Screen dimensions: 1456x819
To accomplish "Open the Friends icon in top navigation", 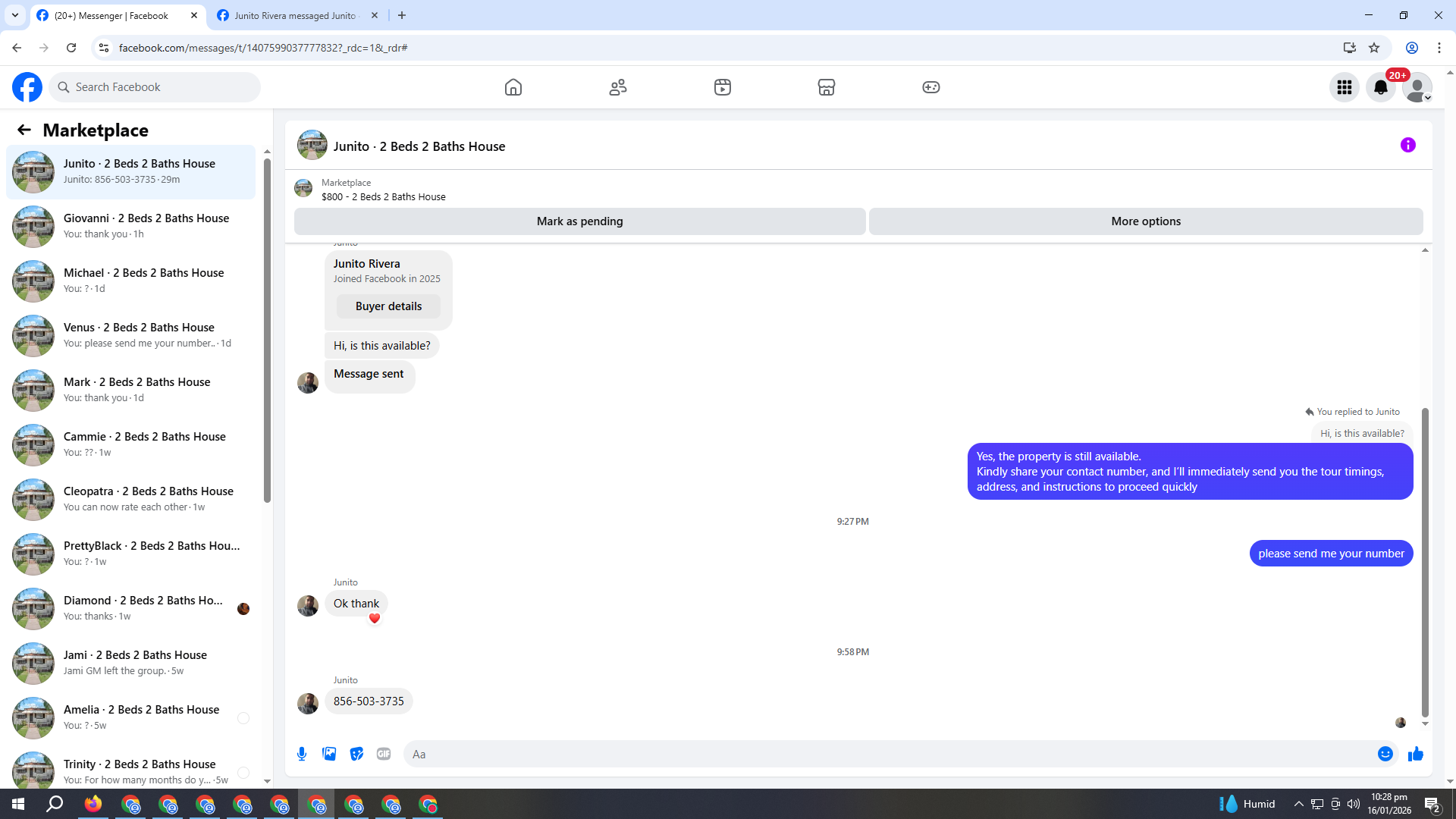I will [618, 87].
